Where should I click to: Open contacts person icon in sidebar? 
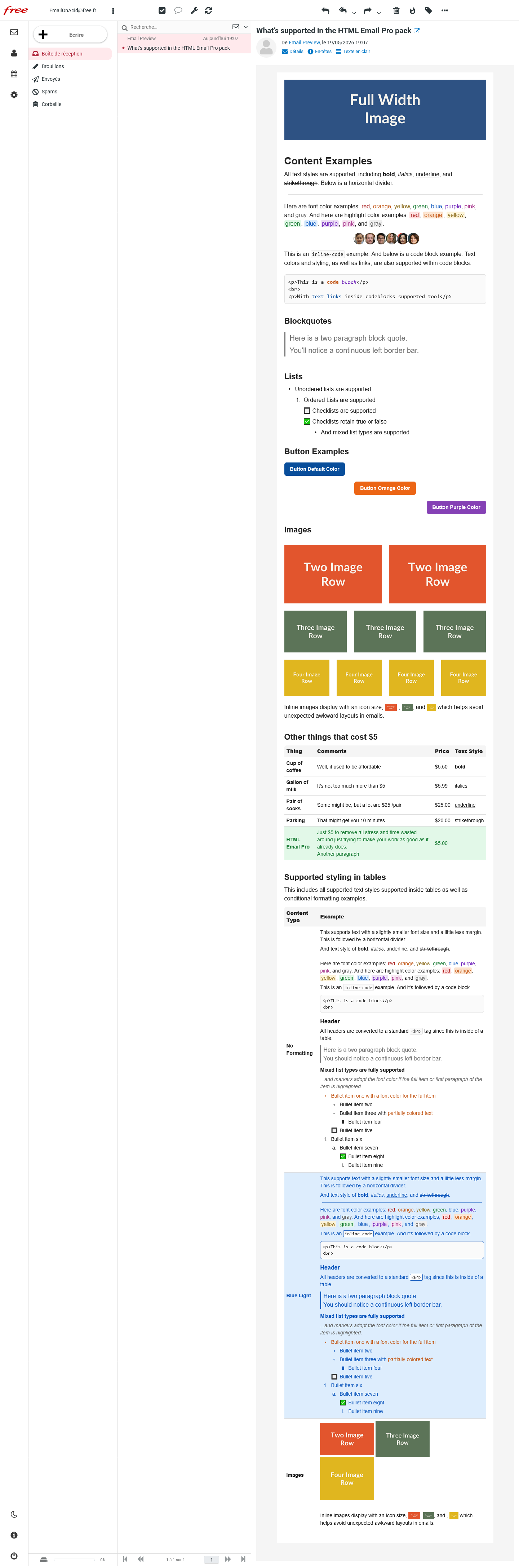coord(14,53)
